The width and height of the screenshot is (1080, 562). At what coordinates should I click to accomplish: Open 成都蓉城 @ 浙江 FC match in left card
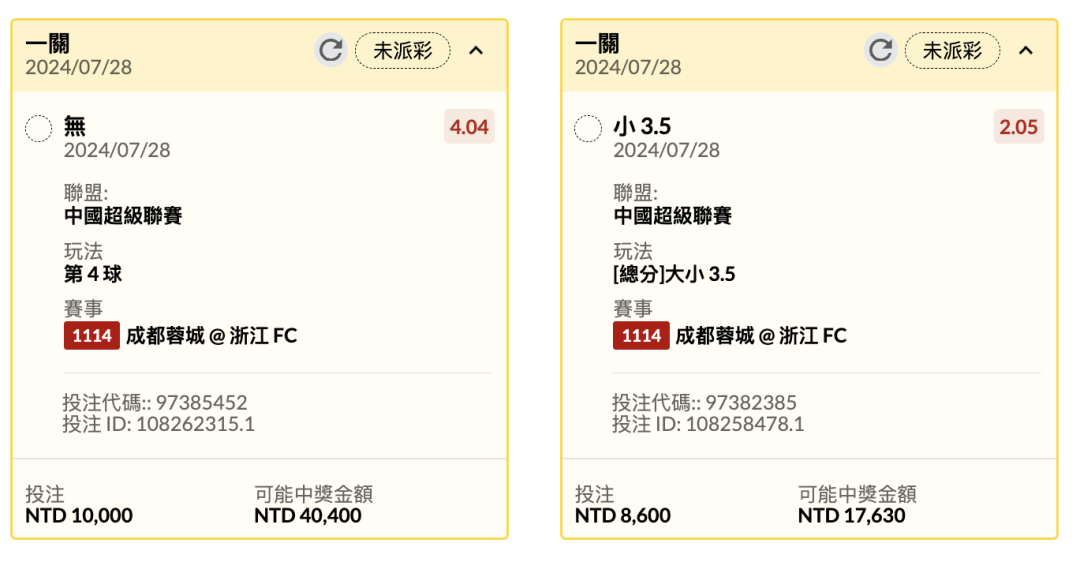(x=212, y=336)
